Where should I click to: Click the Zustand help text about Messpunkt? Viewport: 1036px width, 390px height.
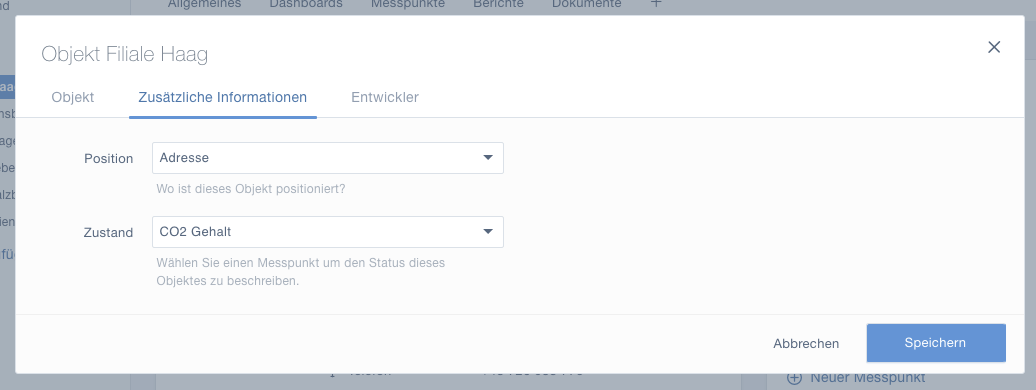point(301,272)
